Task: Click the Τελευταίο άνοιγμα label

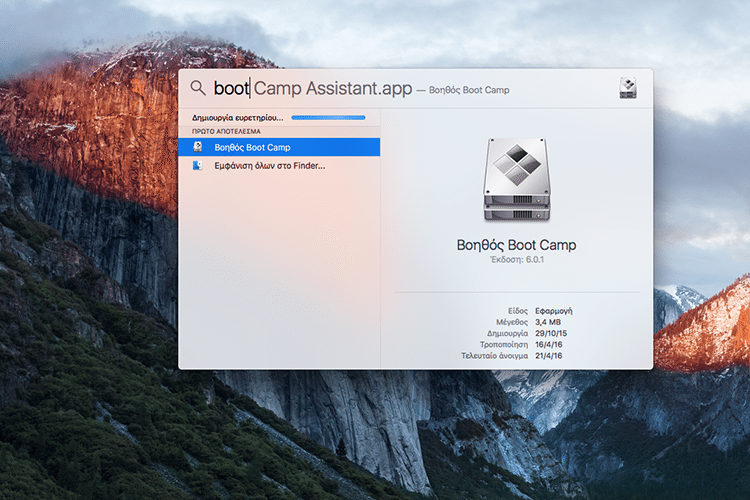Action: click(495, 356)
